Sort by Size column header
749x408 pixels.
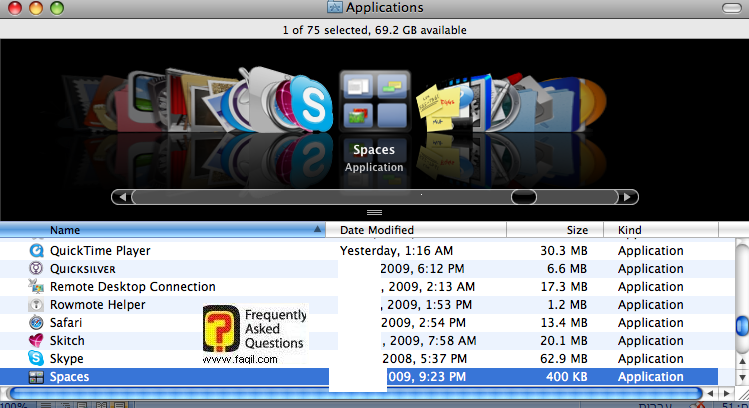point(555,230)
